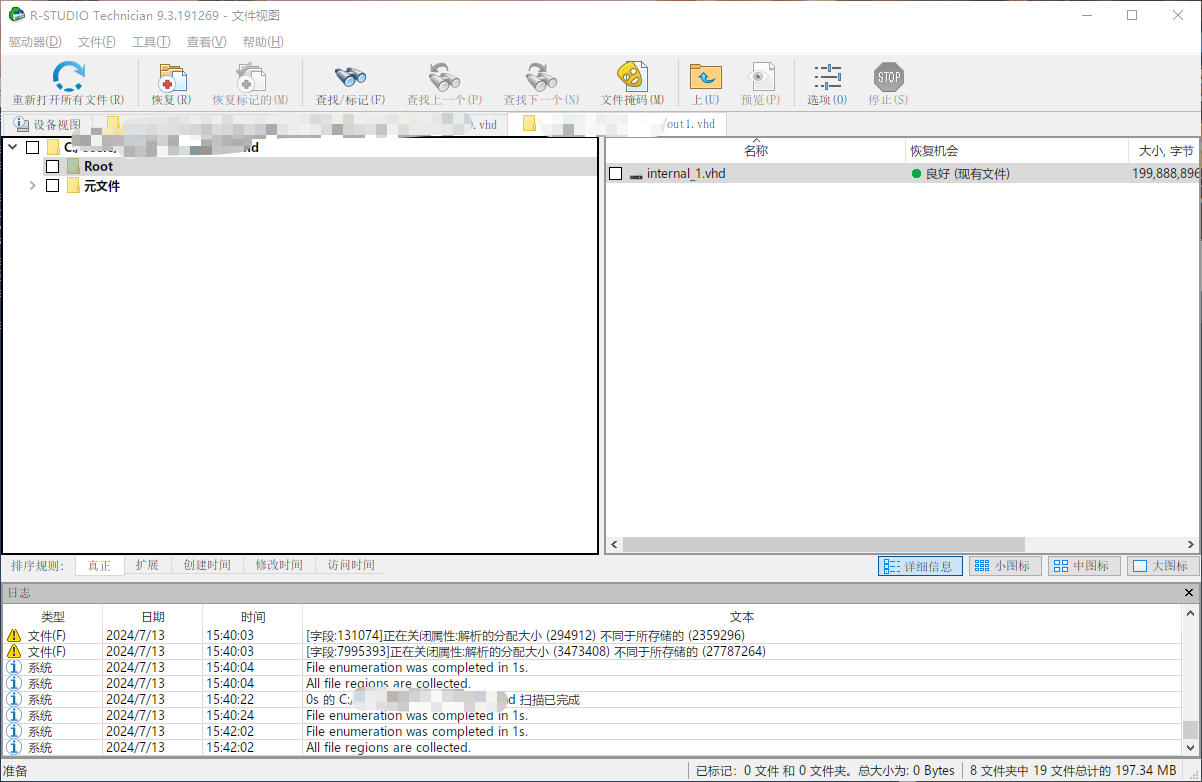Select the internal_1.vhd file name
Viewport: 1202px width, 782px height.
pyautogui.click(x=686, y=174)
